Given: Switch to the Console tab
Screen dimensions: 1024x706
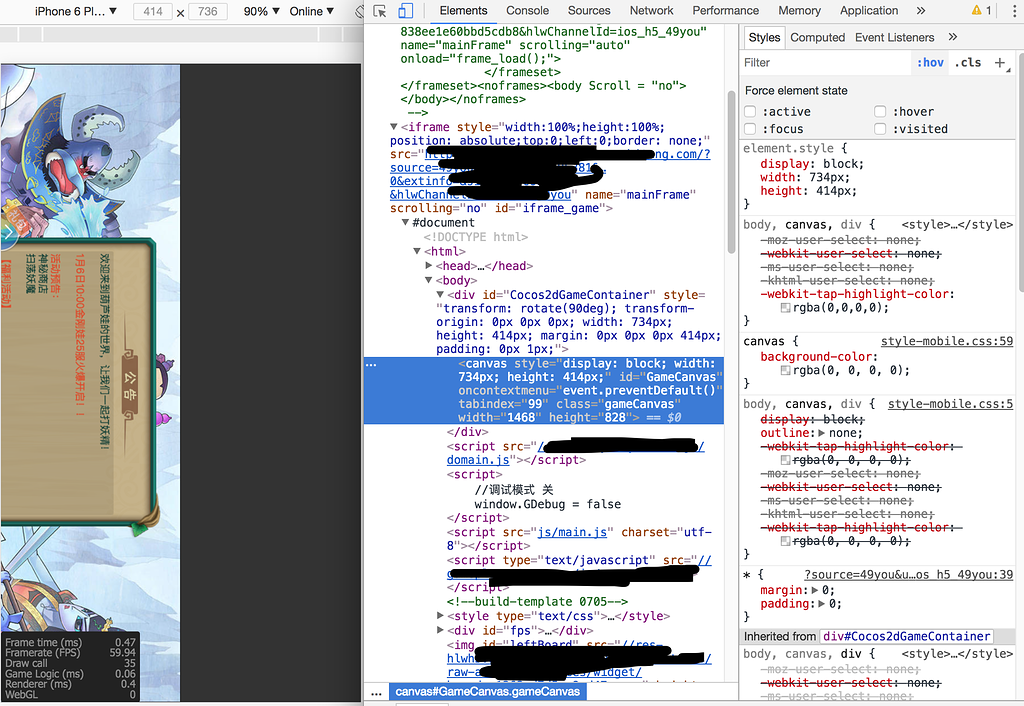Looking at the screenshot, I should (x=527, y=11).
